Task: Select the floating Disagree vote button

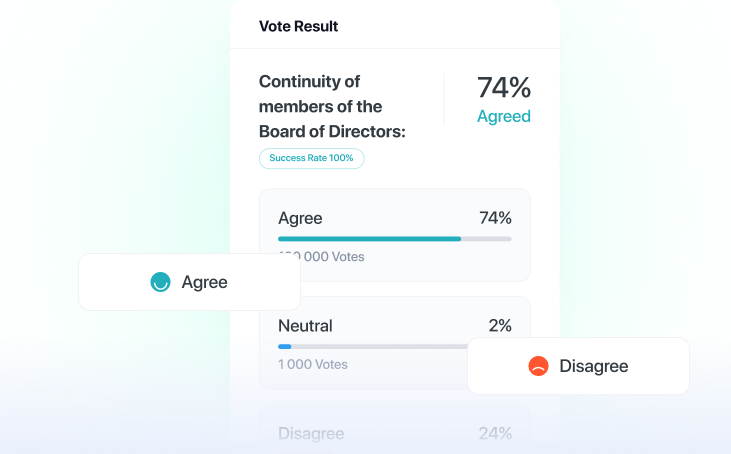Action: pos(578,366)
